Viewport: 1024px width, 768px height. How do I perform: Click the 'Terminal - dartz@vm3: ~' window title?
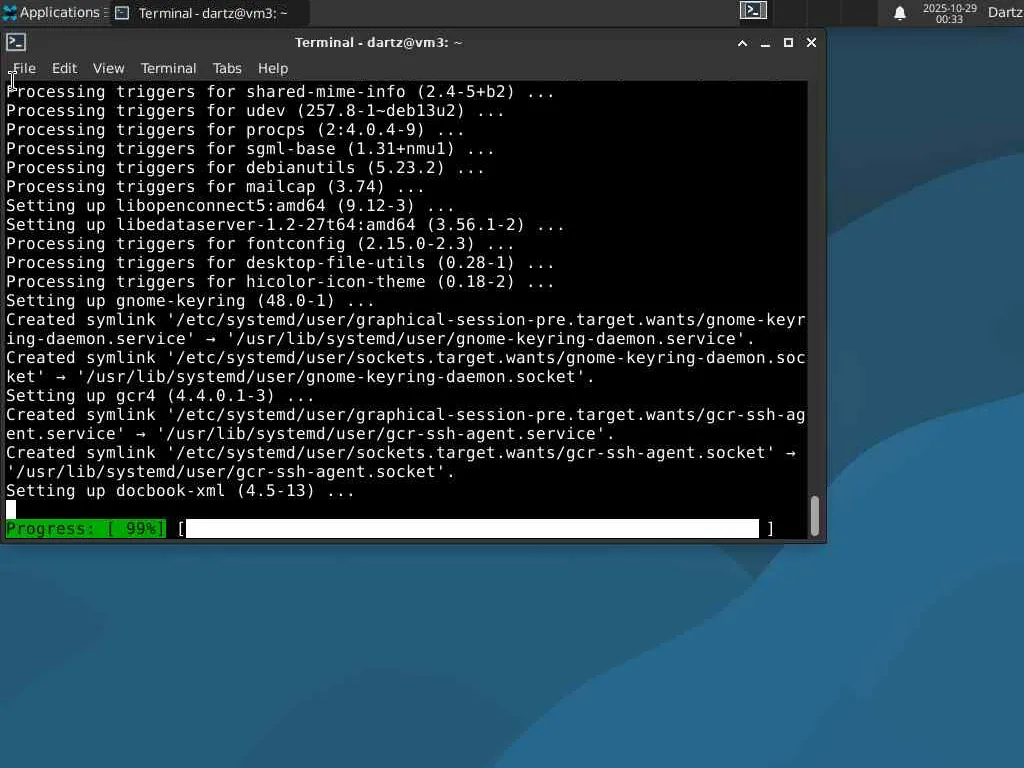click(x=378, y=42)
